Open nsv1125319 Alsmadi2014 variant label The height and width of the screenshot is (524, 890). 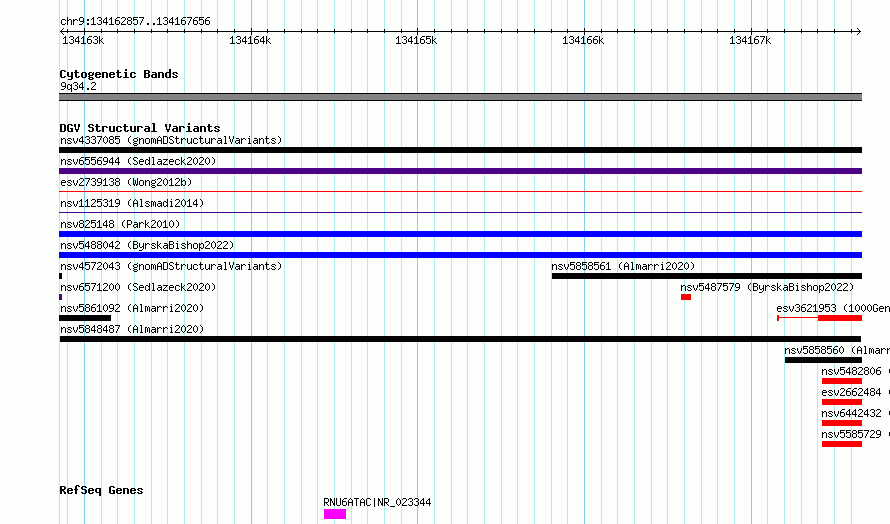(132, 203)
